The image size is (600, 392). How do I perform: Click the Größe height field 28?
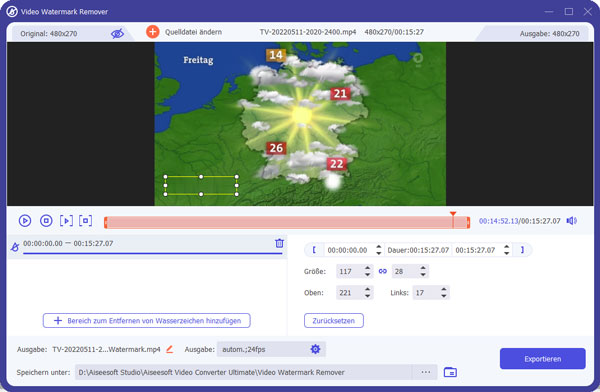pyautogui.click(x=405, y=271)
